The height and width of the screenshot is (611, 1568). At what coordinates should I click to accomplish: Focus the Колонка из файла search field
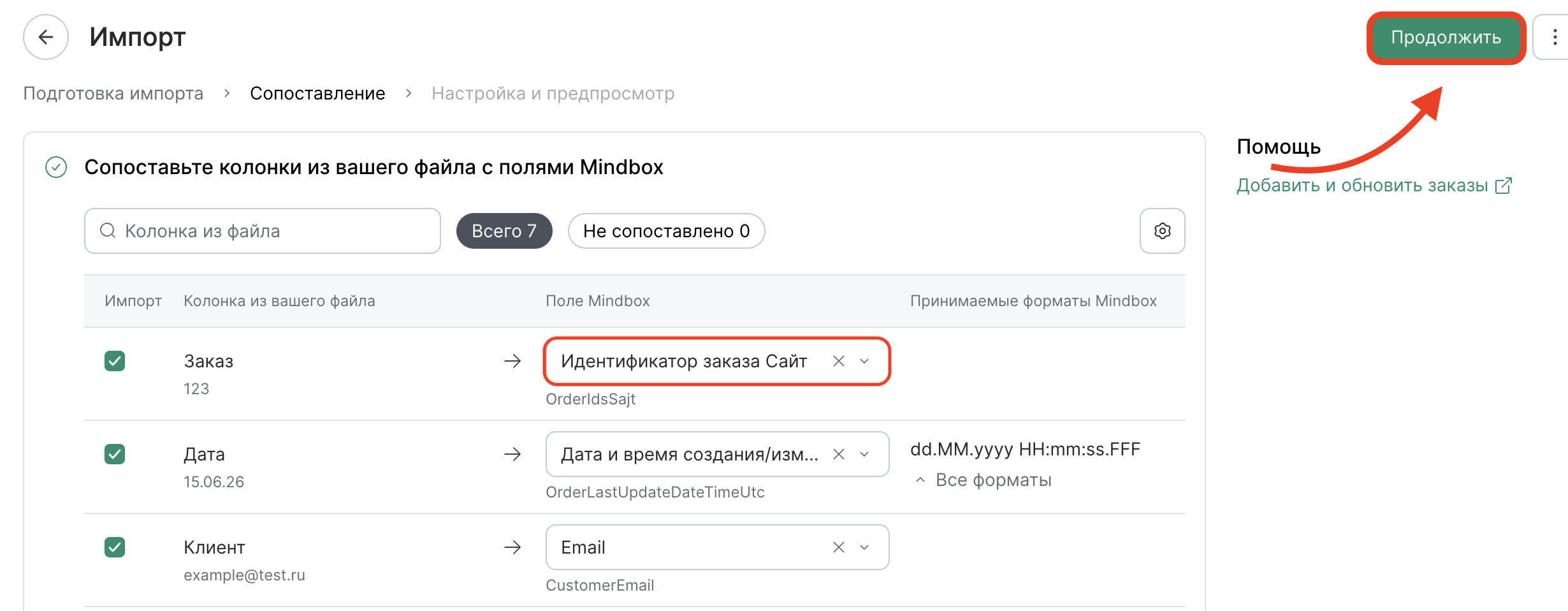click(x=263, y=231)
